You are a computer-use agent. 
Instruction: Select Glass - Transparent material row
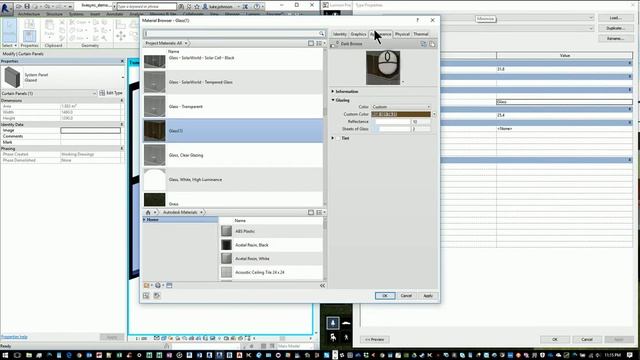pos(233,107)
